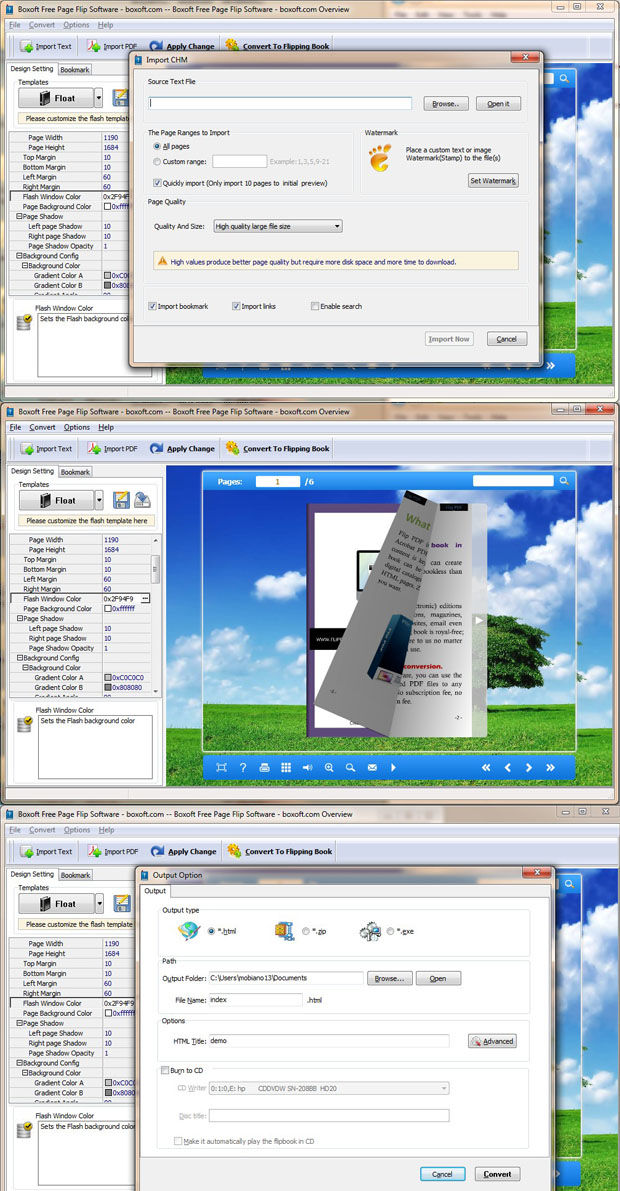
Task: Toggle the sound speaker icon in flipbook toolbar
Action: [x=307, y=768]
